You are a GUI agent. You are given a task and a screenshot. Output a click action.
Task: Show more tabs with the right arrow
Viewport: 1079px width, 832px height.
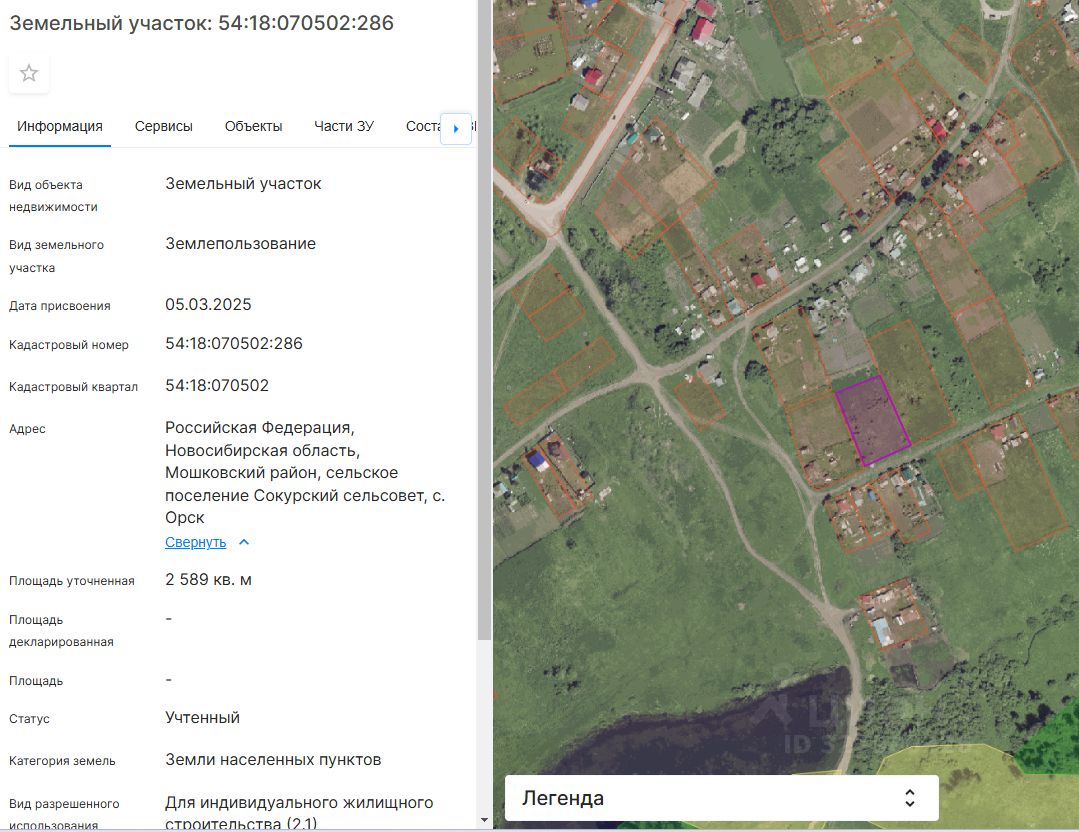[456, 129]
